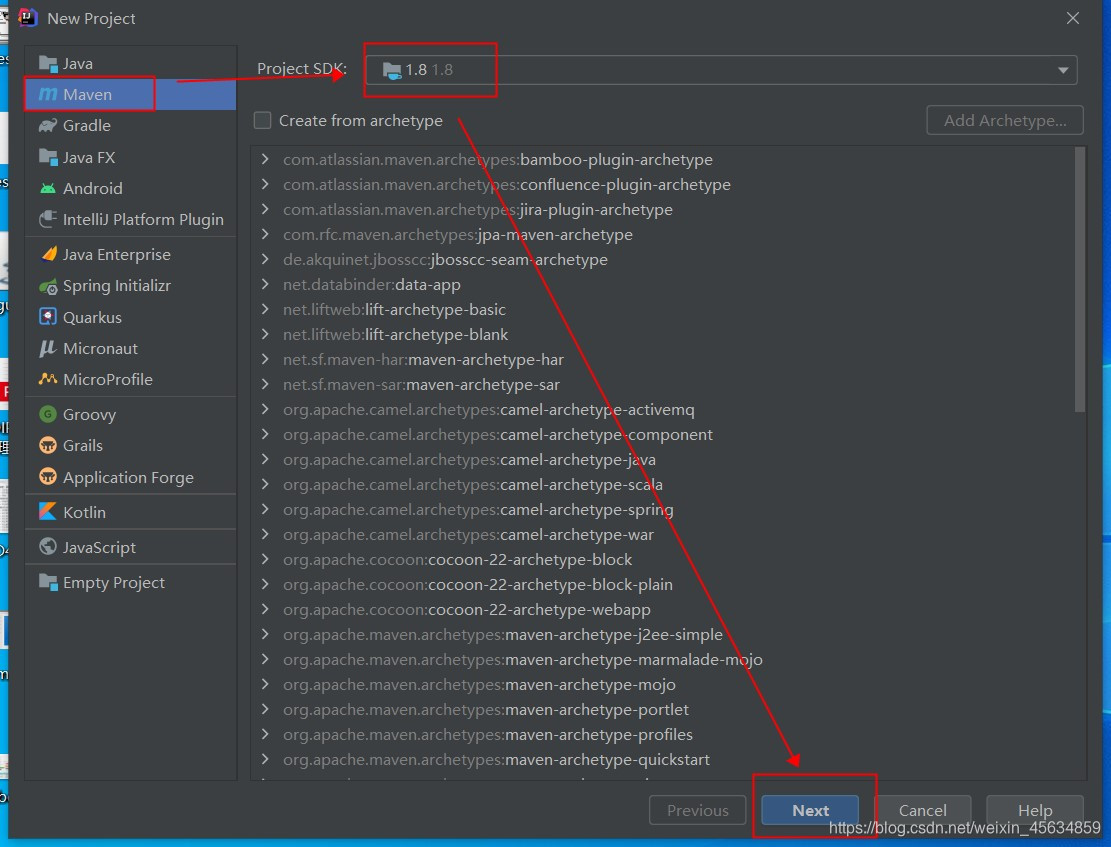
Task: Click the Help button
Action: tap(1034, 810)
